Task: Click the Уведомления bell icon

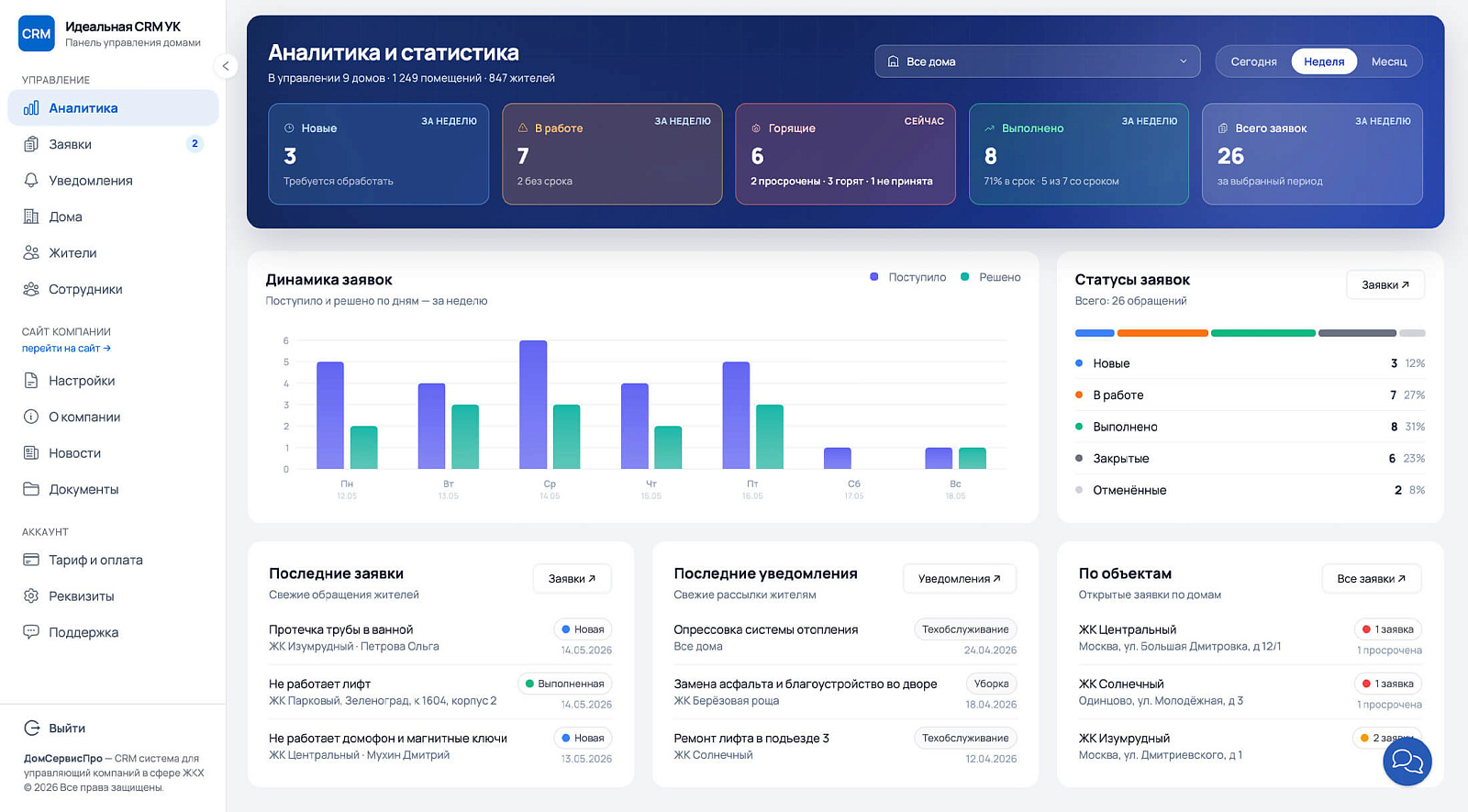Action: (31, 180)
